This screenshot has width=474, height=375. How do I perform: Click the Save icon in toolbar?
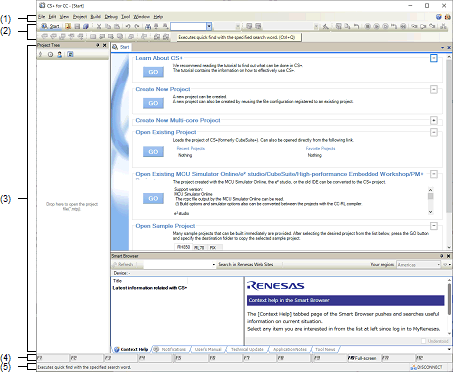(x=77, y=26)
